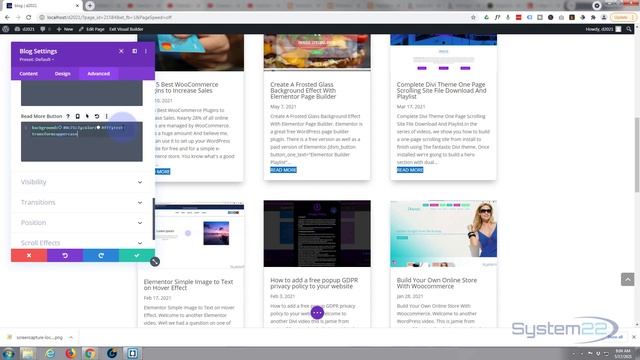This screenshot has width=640, height=360.
Task: Click the GDPR post dark featured image
Action: (317, 233)
